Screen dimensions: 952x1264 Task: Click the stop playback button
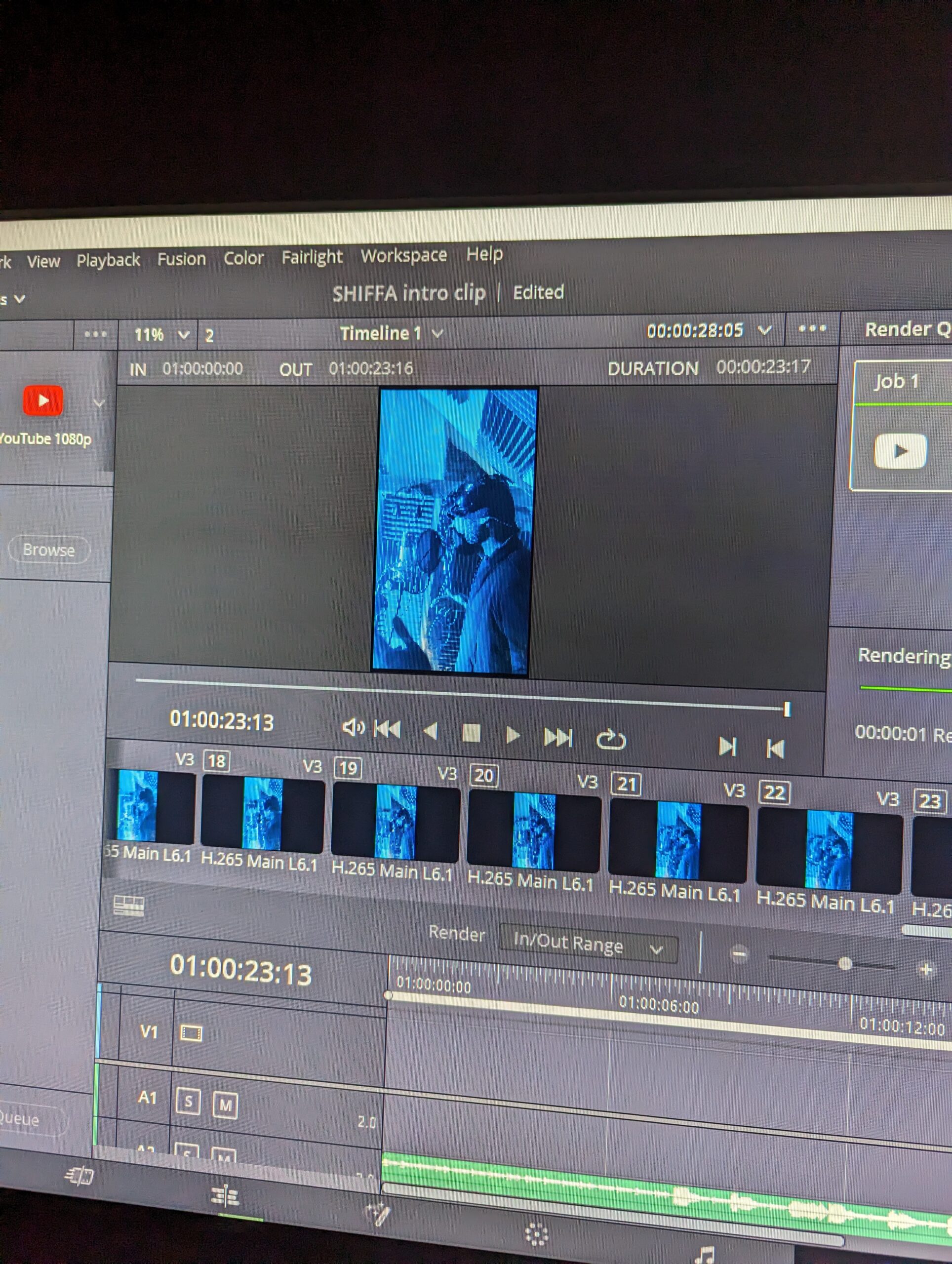click(471, 733)
